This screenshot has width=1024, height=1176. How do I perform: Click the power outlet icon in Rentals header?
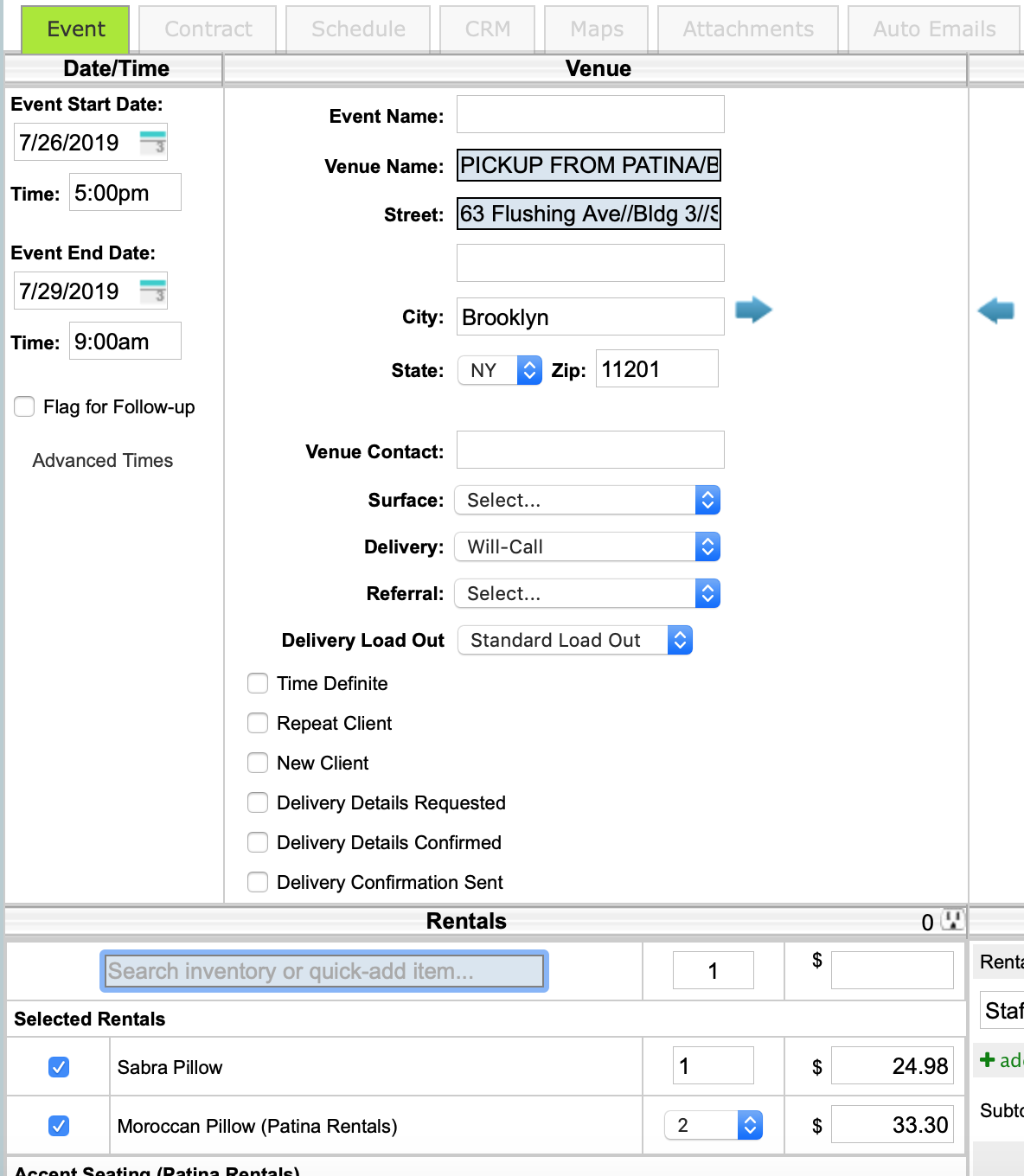click(x=952, y=920)
